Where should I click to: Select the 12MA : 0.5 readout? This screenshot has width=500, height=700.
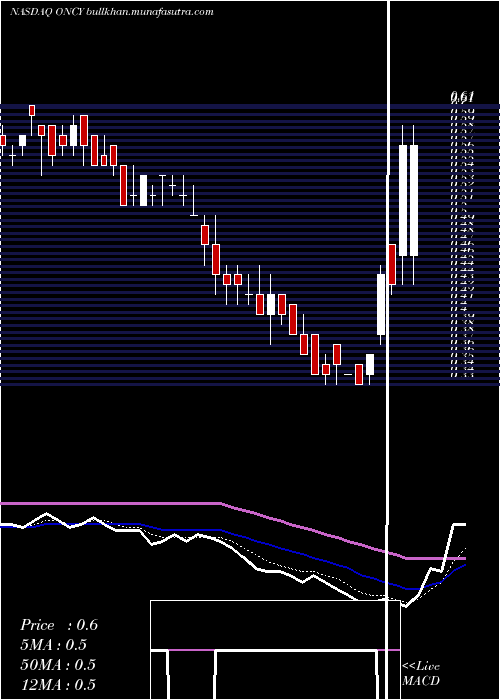(58, 684)
